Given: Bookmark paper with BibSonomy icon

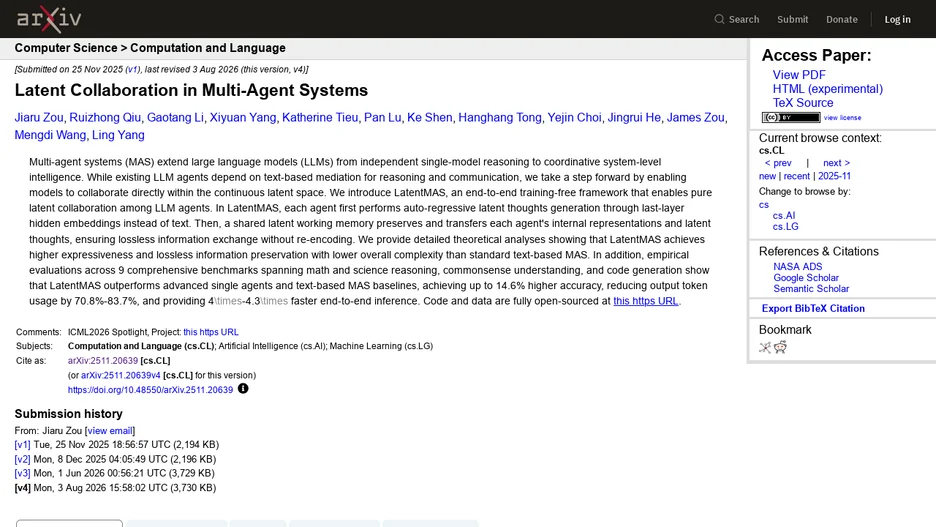Looking at the screenshot, I should point(765,347).
